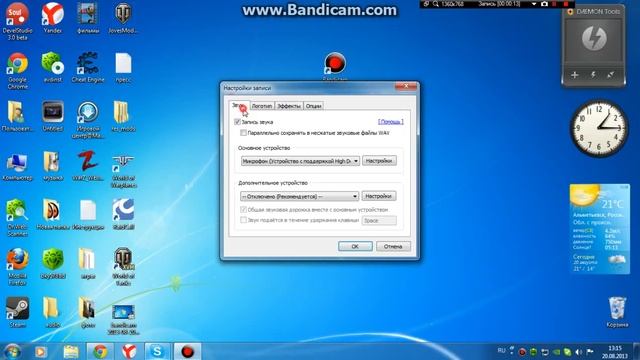Launch World of Tanks desktop shortcut

coord(123,267)
